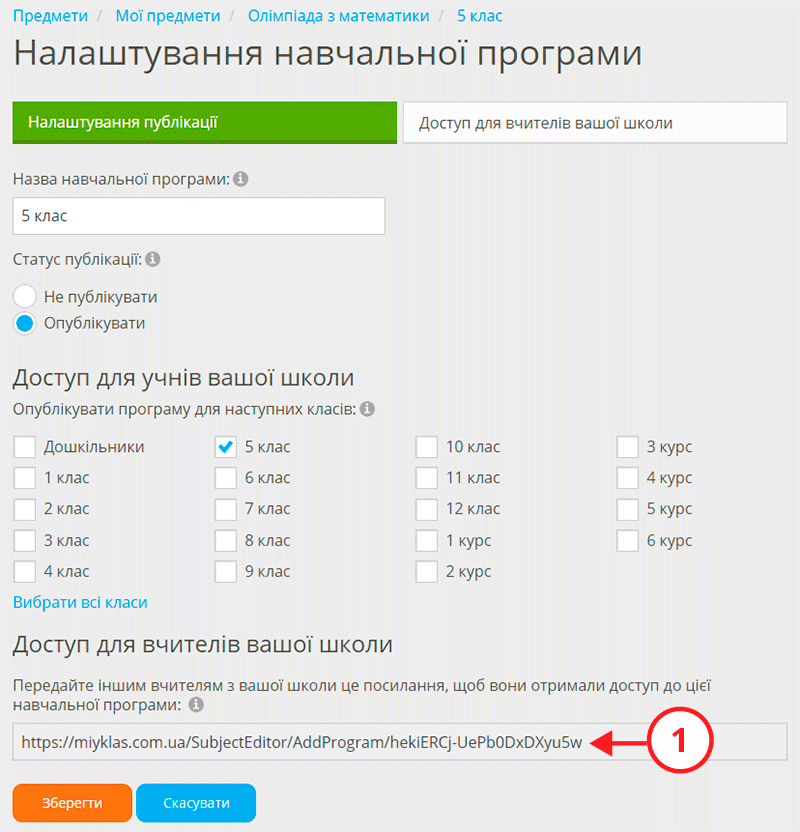
Task: Toggle the '9 клас' checkbox
Action: point(226,571)
